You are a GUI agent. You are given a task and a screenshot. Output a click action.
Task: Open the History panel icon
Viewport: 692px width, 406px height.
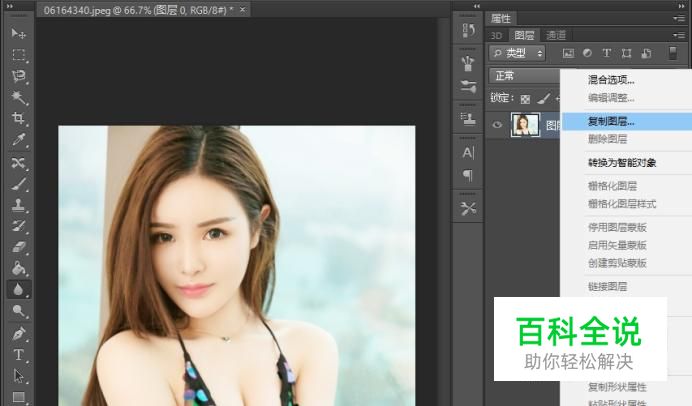(468, 30)
